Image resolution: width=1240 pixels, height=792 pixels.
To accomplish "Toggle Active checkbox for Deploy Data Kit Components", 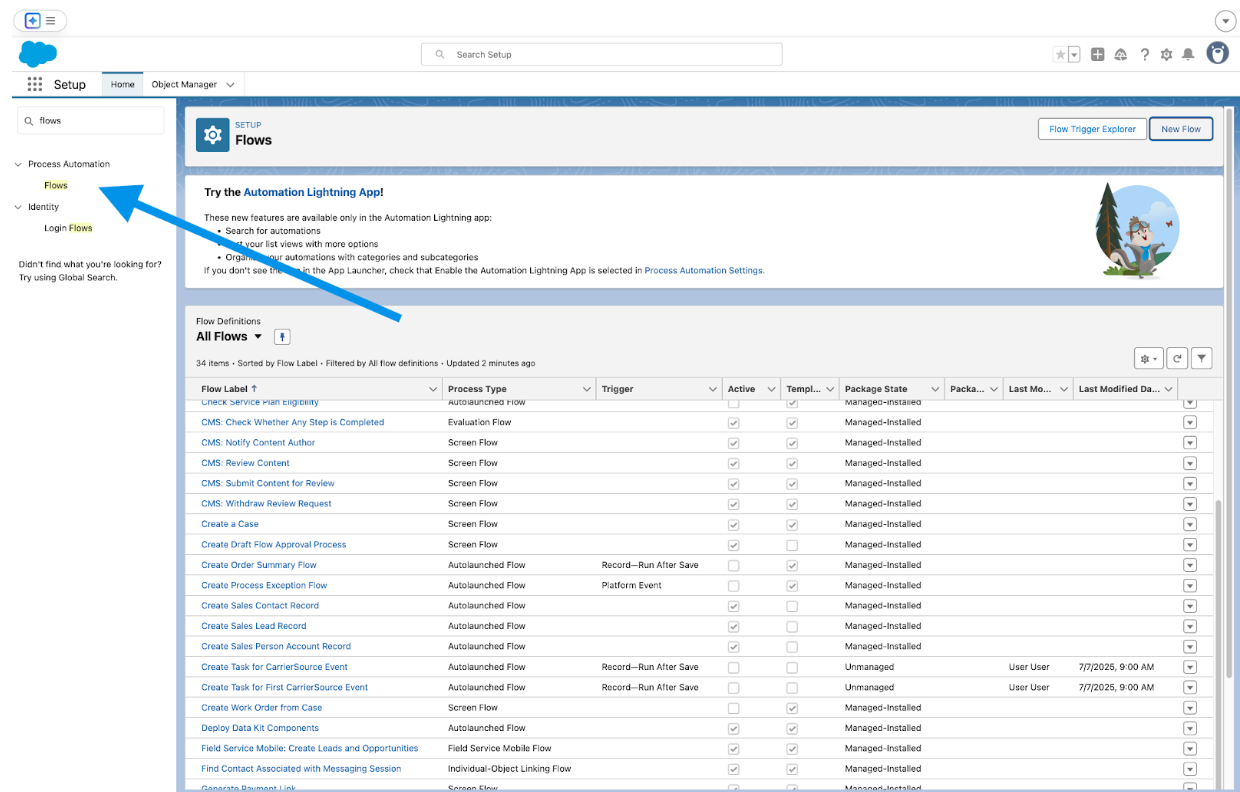I will click(x=734, y=728).
